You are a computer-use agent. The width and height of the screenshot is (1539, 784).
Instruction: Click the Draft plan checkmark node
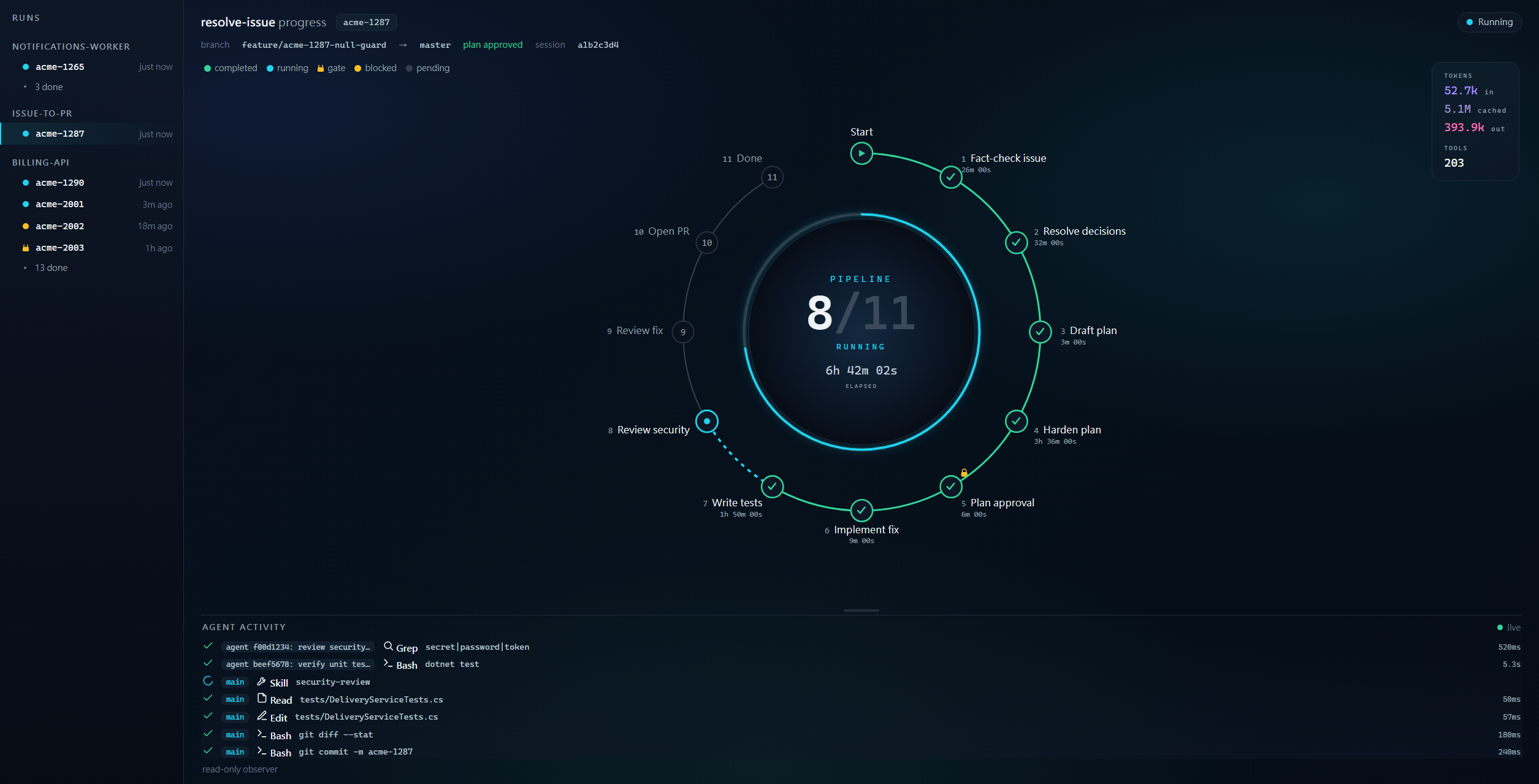pyautogui.click(x=1040, y=332)
